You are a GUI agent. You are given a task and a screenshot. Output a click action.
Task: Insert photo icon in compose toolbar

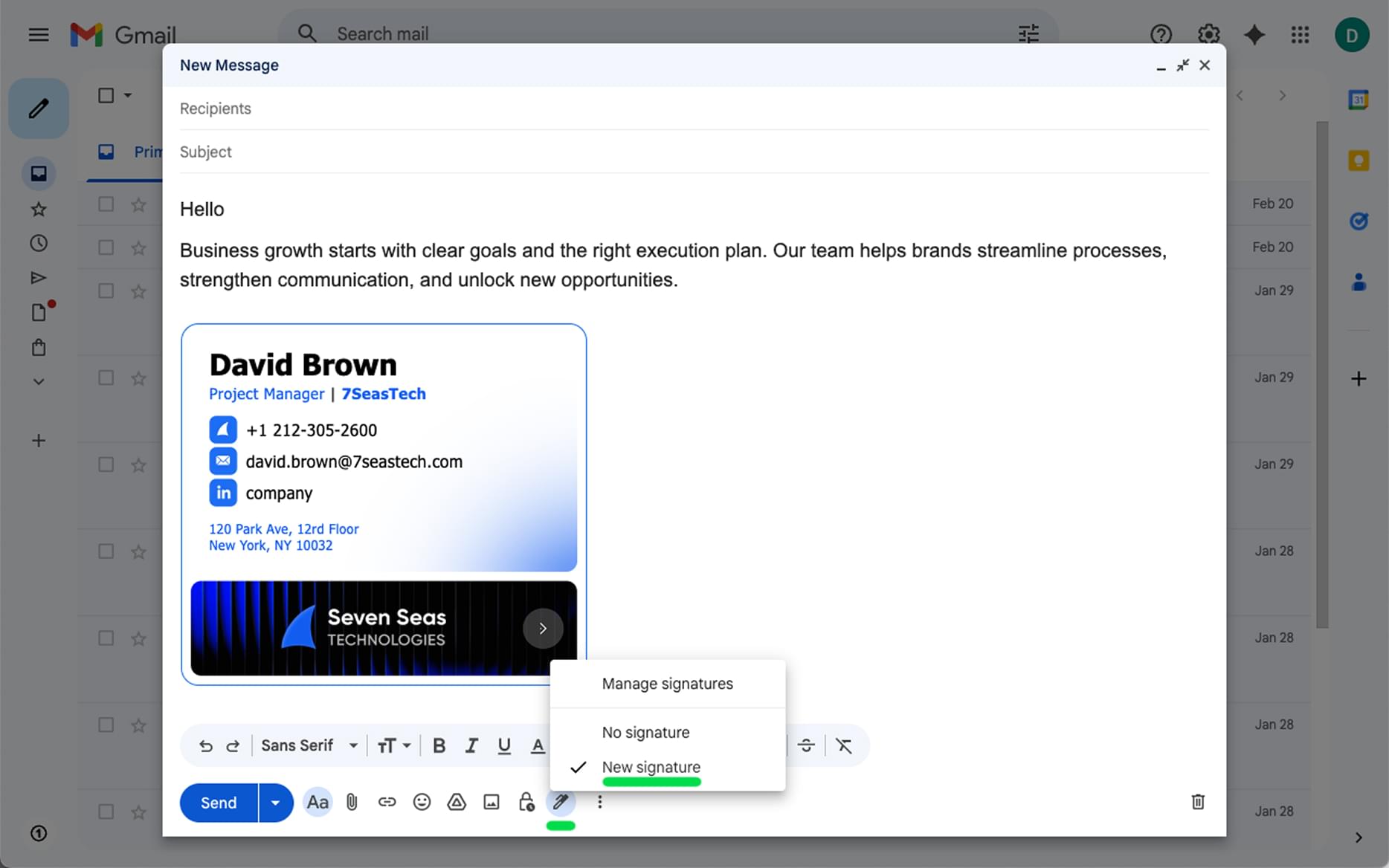[x=492, y=802]
